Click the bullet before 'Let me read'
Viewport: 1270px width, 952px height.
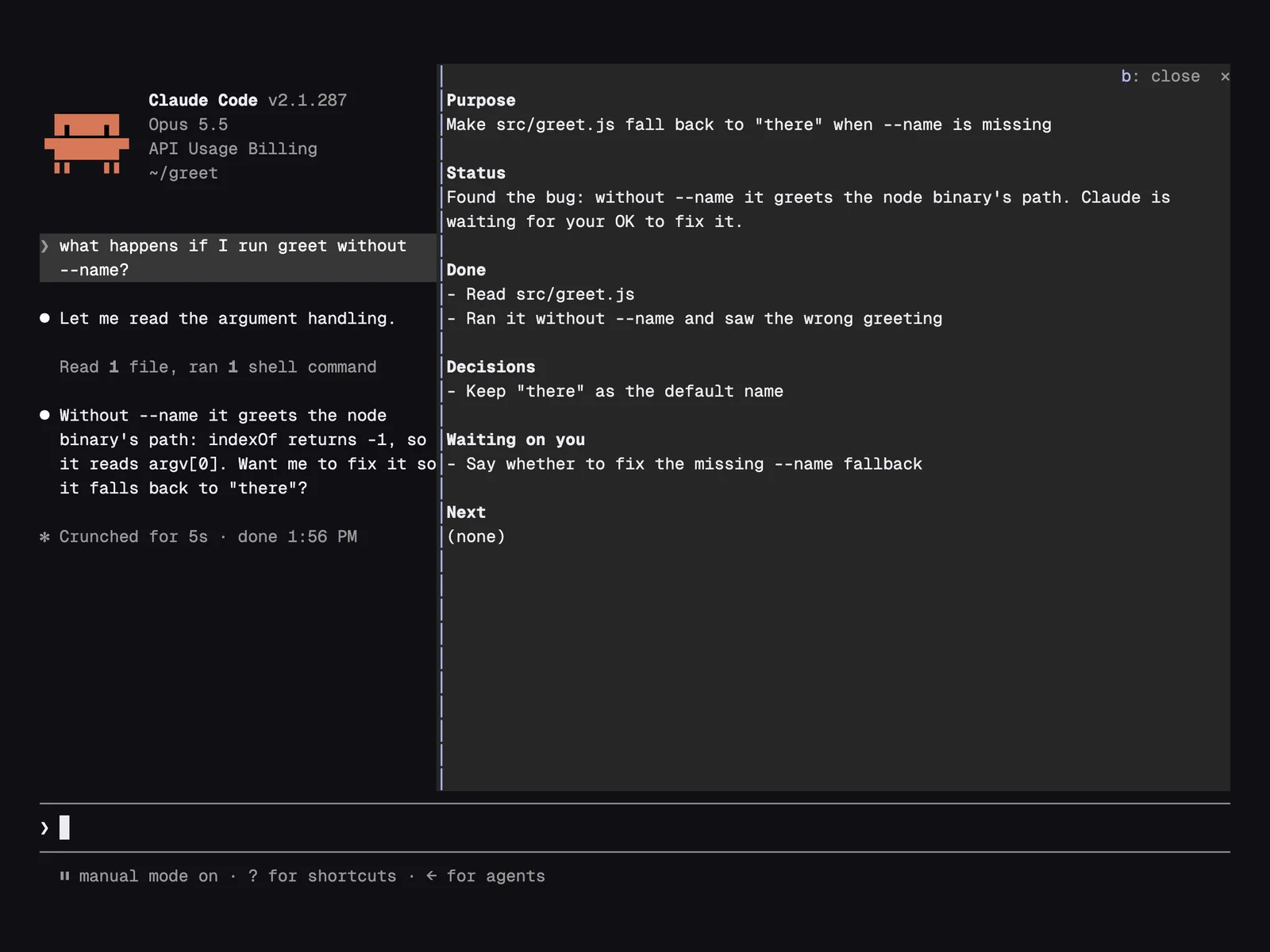[x=44, y=318]
